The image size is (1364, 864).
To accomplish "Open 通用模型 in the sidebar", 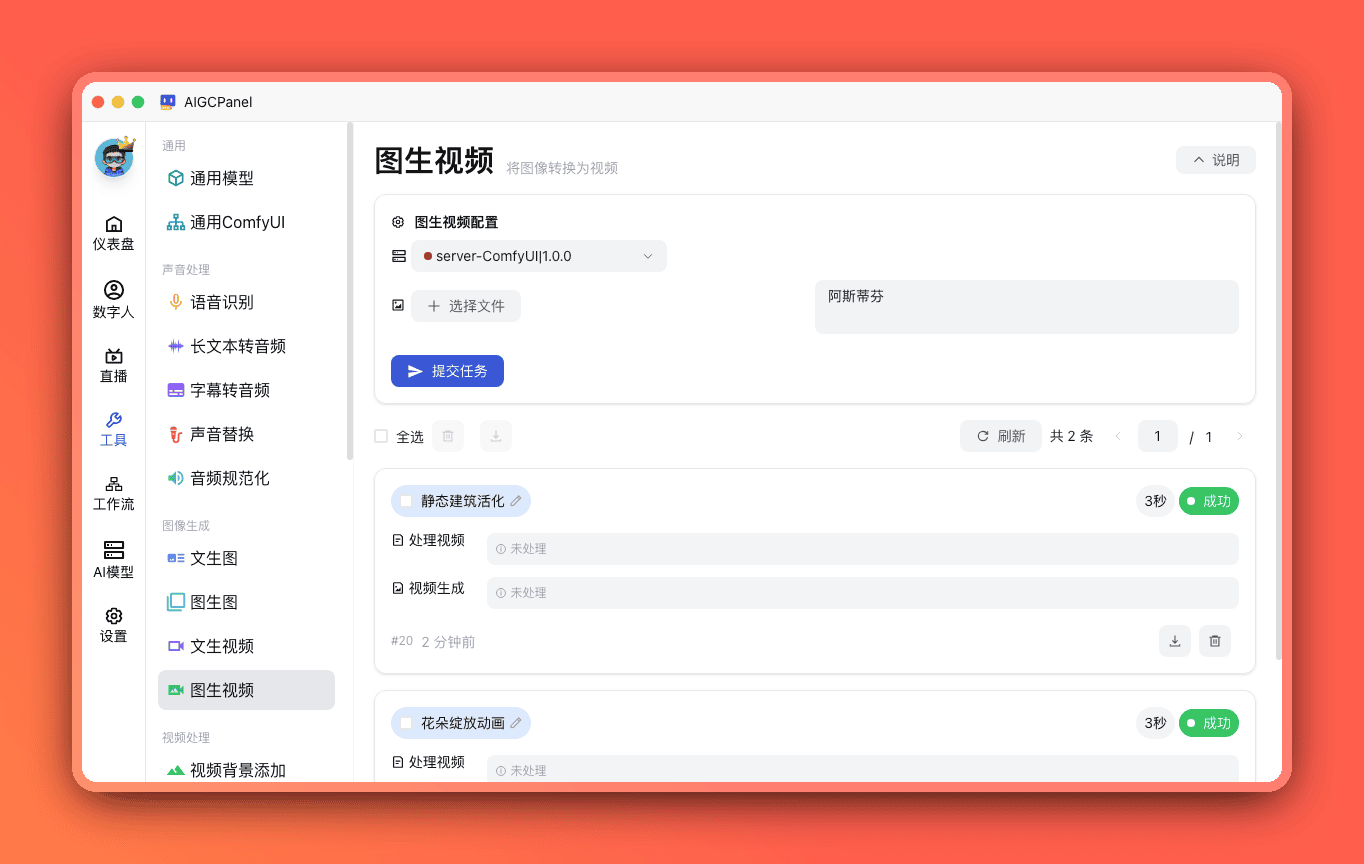I will click(246, 178).
